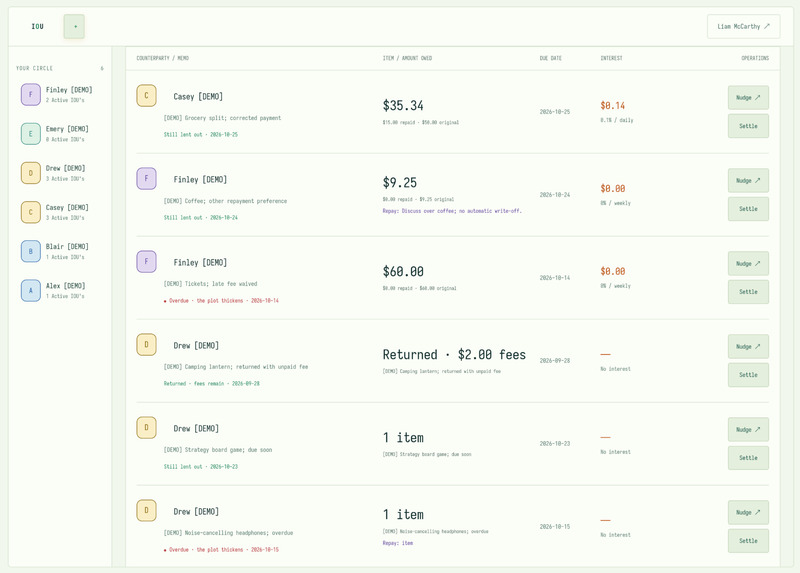Click 'Overdue · the plot thickens · 2026-10-14' status

tap(221, 301)
